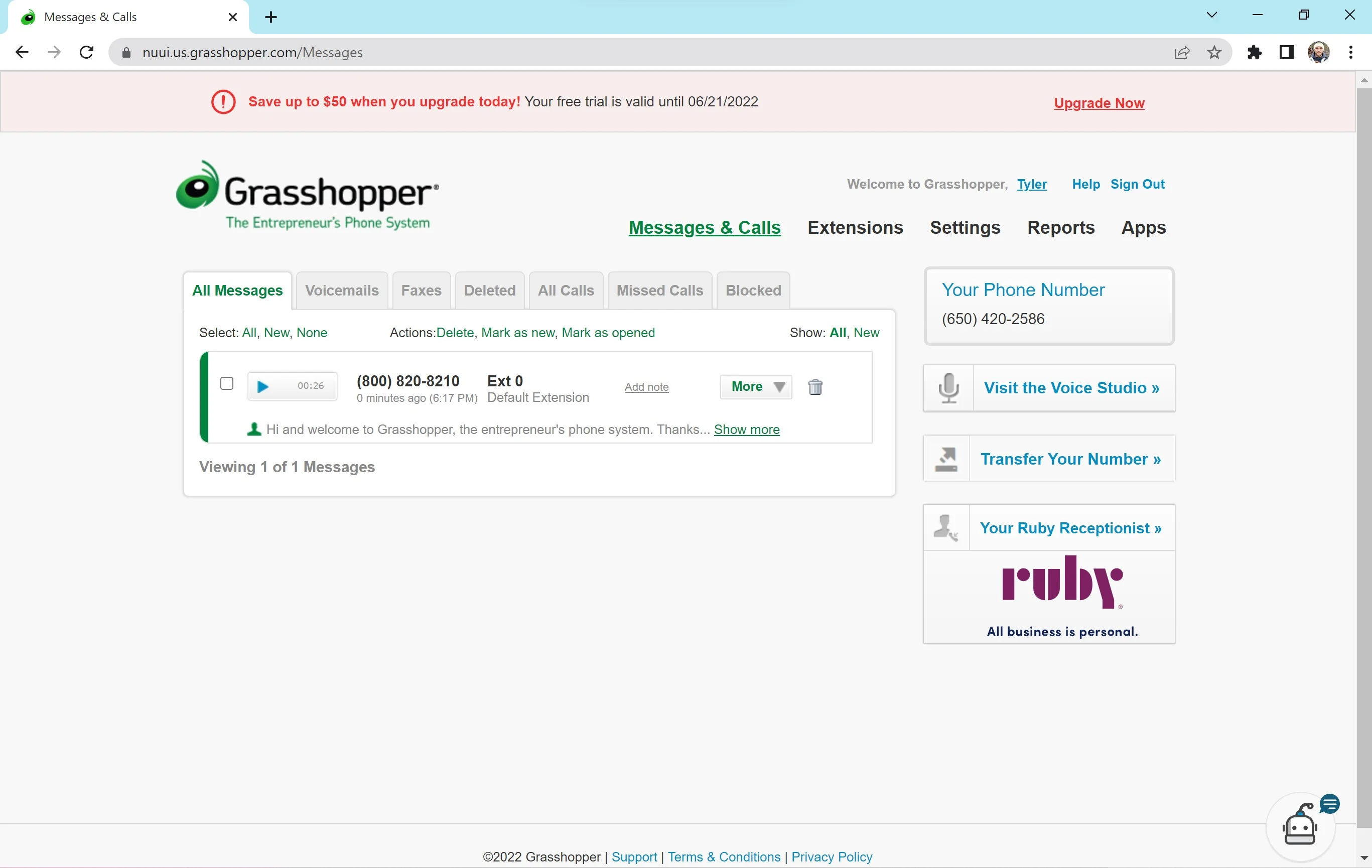Viewport: 1372px width, 868px height.
Task: Click Add note button on message
Action: coord(646,387)
